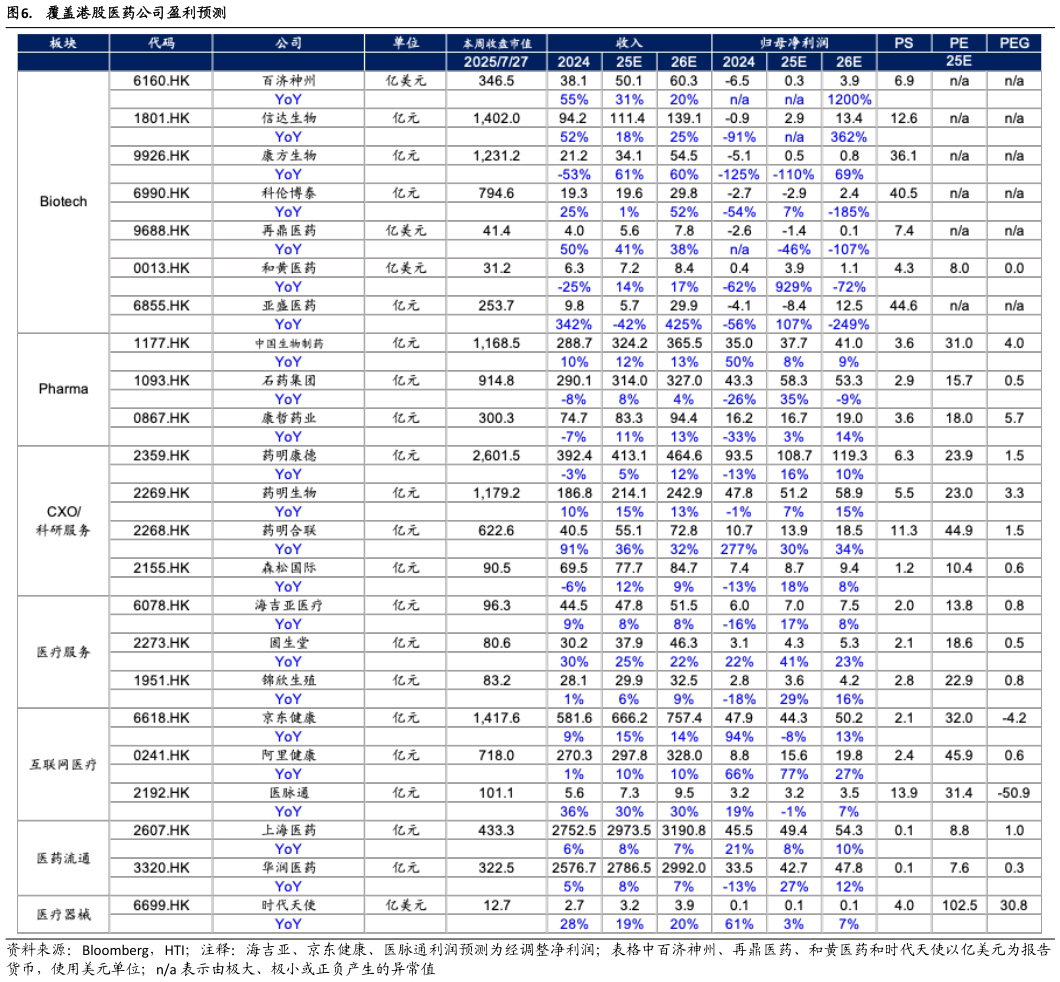Image resolution: width=1060 pixels, height=982 pixels.
Task: Select the figure title 覆盖港股医药公司盈利预测
Action: coord(136,13)
